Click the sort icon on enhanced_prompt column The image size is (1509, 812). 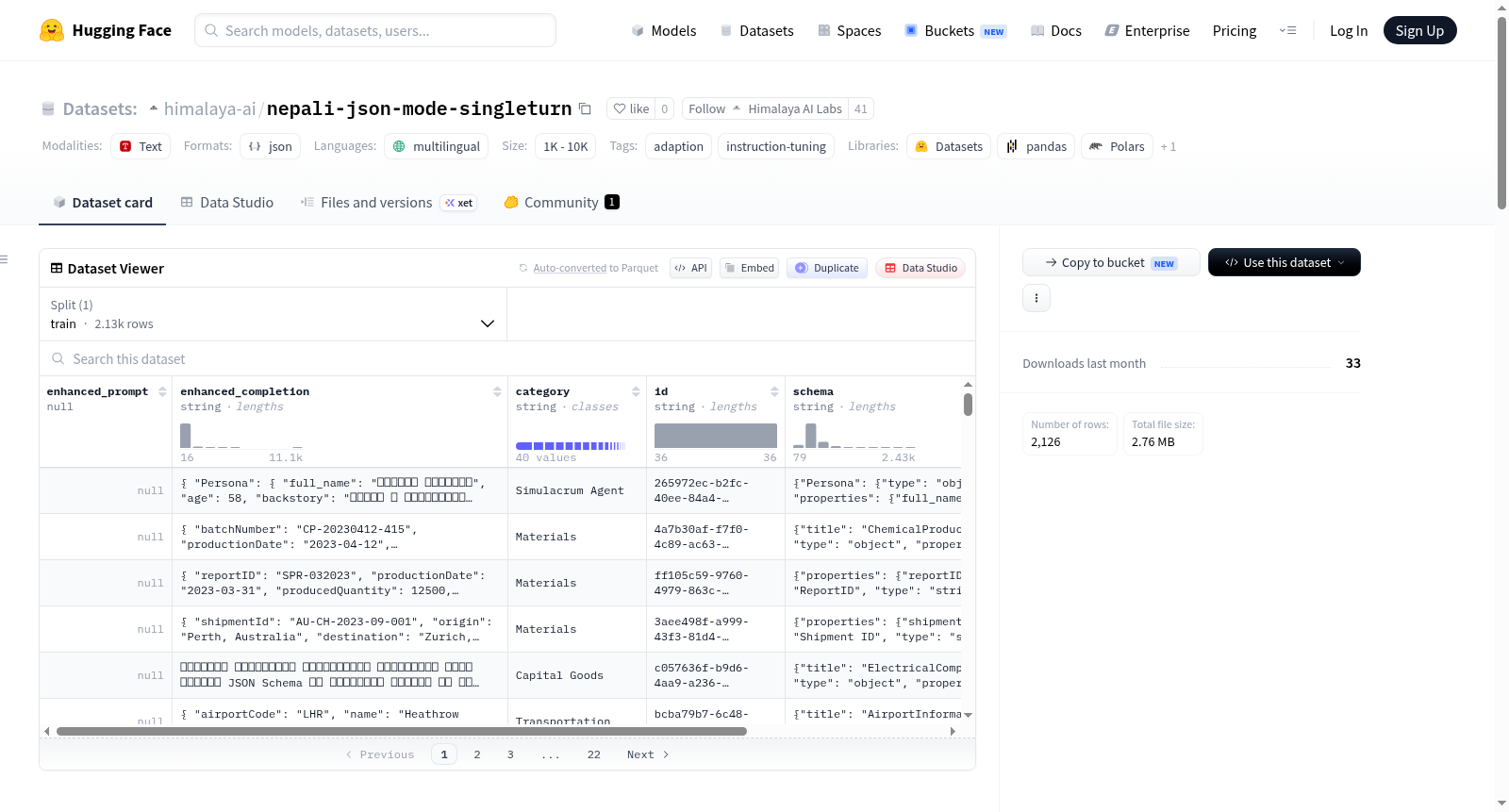pyautogui.click(x=162, y=391)
